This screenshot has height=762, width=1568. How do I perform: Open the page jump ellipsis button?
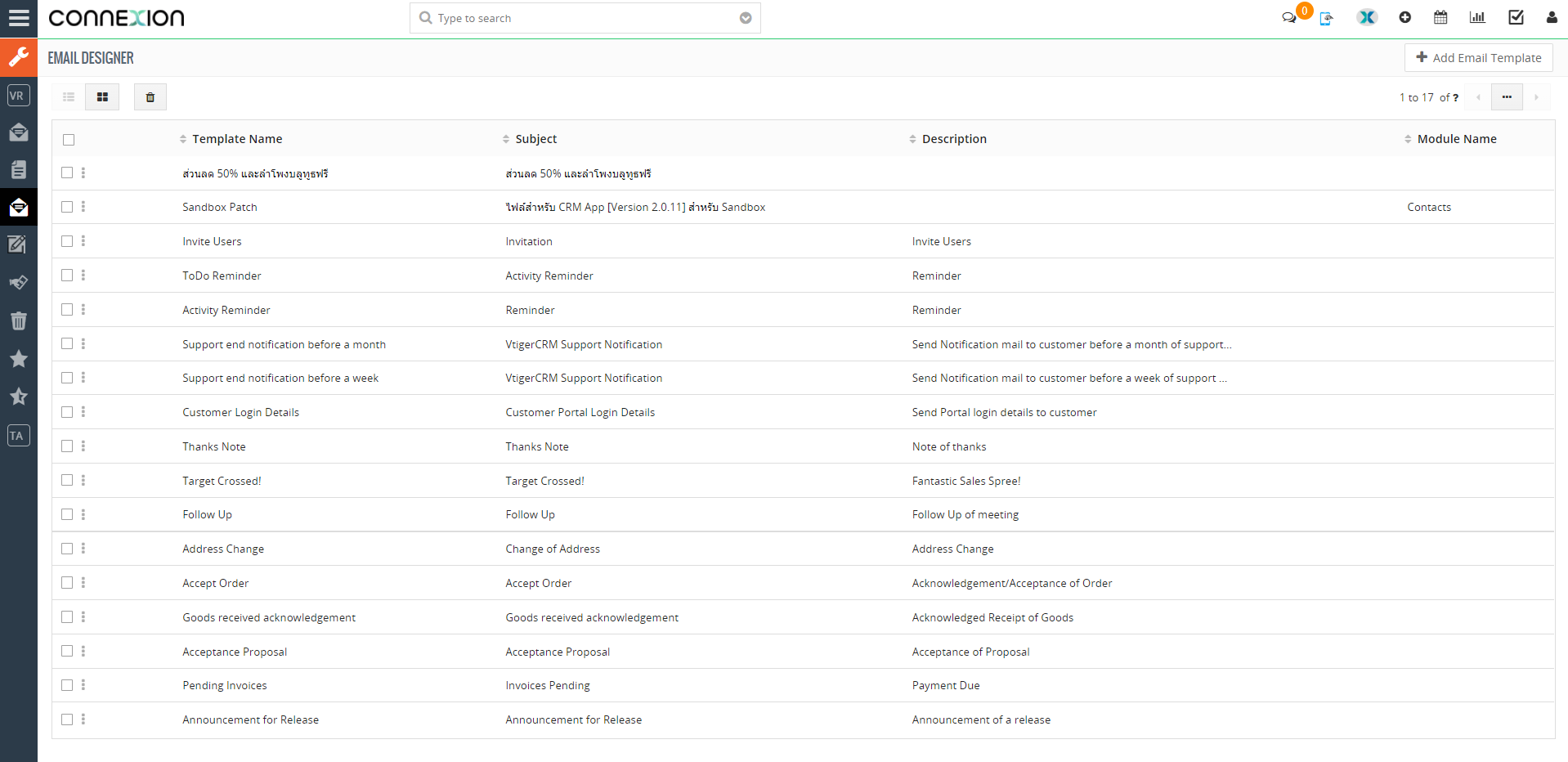[1506, 97]
